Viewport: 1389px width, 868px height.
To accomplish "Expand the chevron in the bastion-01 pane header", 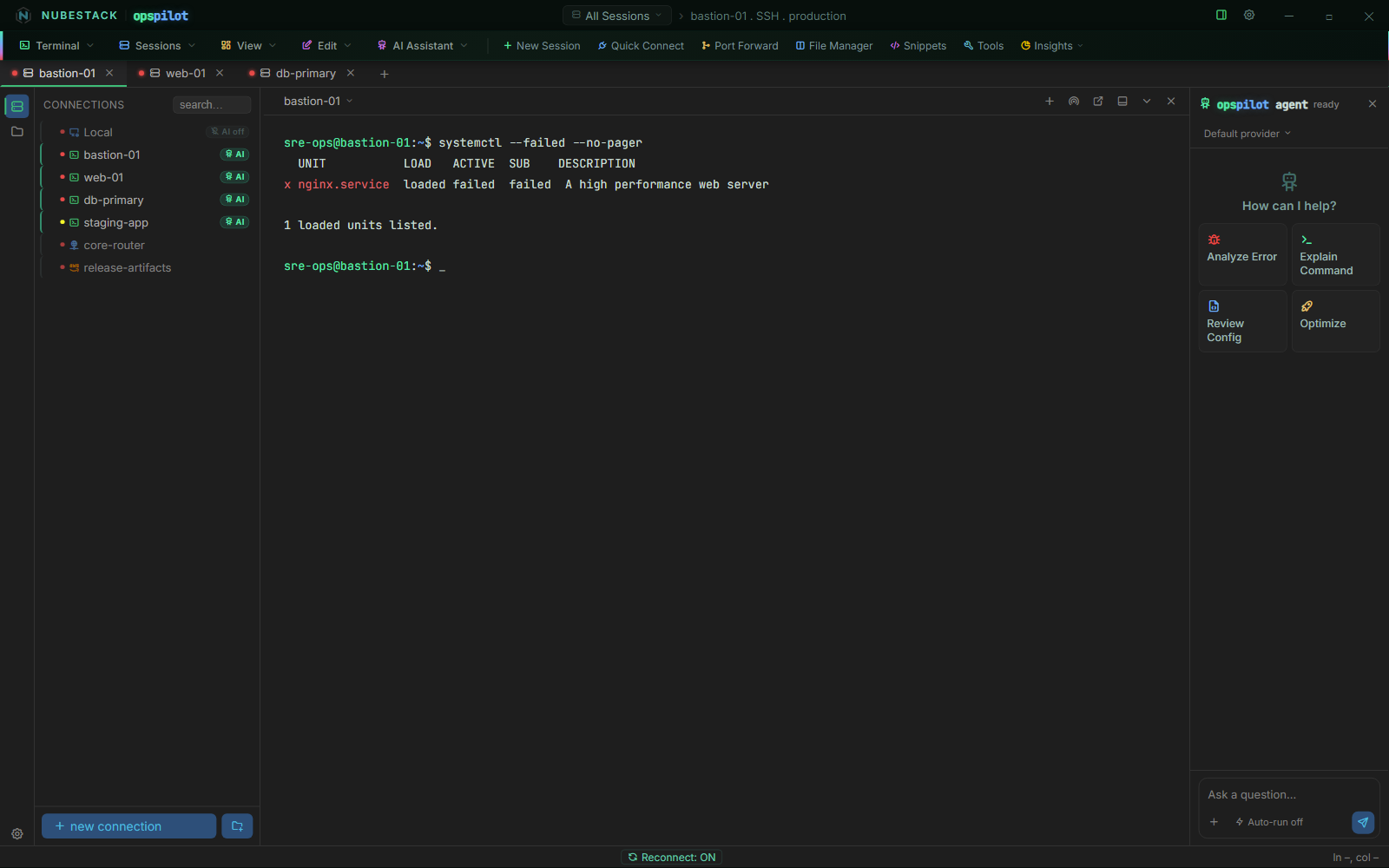I will (x=1147, y=102).
